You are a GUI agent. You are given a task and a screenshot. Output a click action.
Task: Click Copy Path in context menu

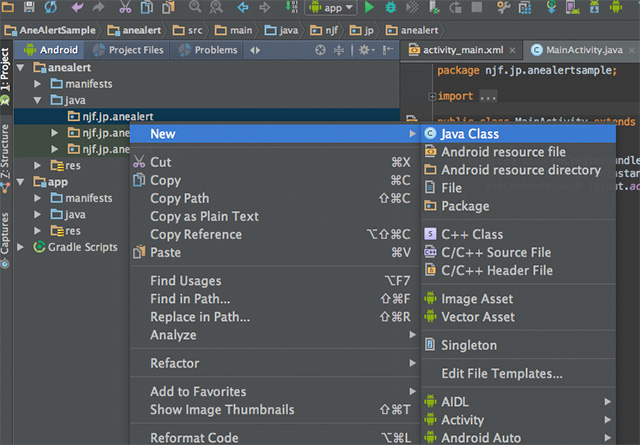pyautogui.click(x=275, y=198)
